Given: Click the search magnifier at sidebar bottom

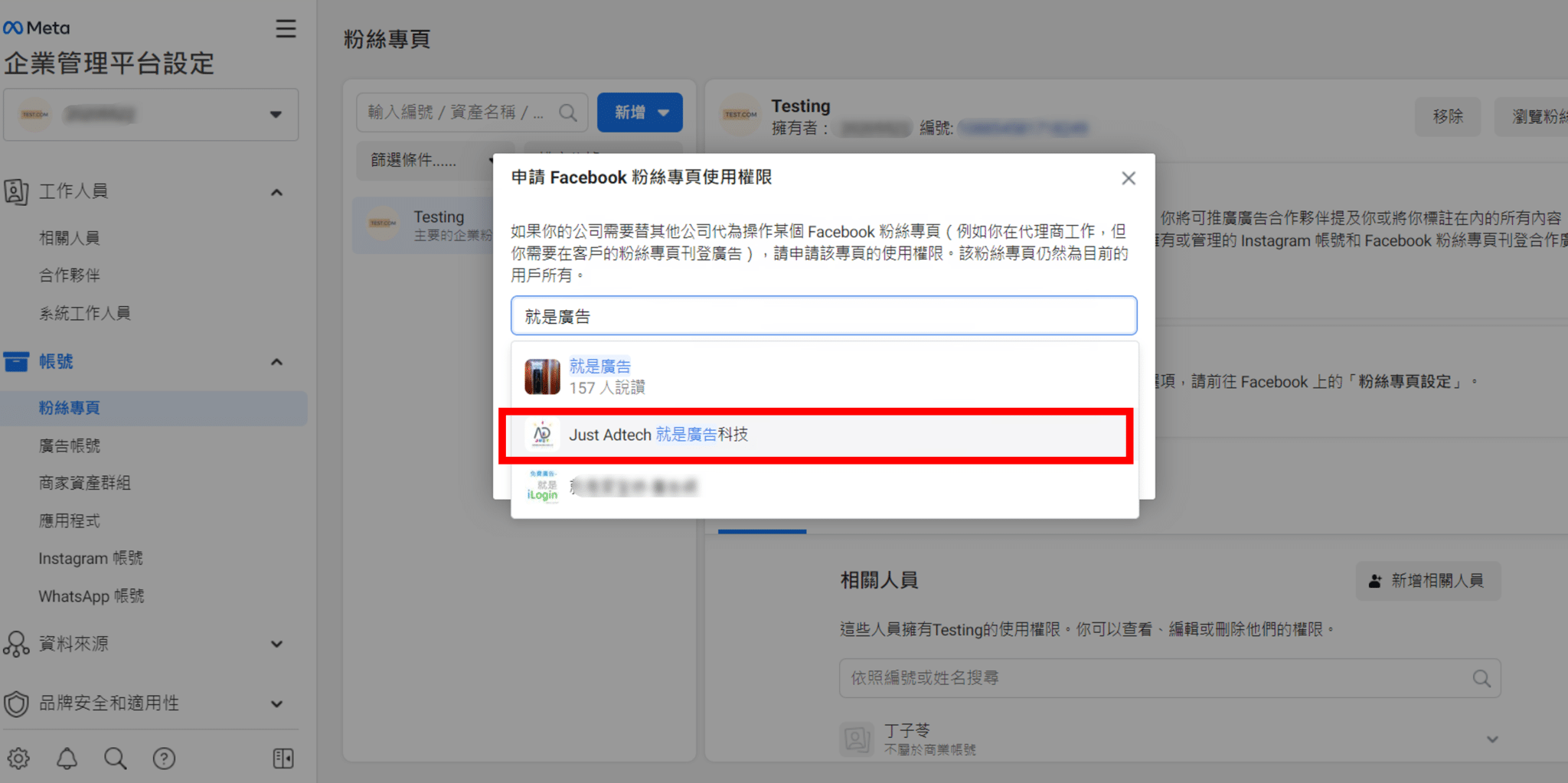Looking at the screenshot, I should (x=116, y=759).
